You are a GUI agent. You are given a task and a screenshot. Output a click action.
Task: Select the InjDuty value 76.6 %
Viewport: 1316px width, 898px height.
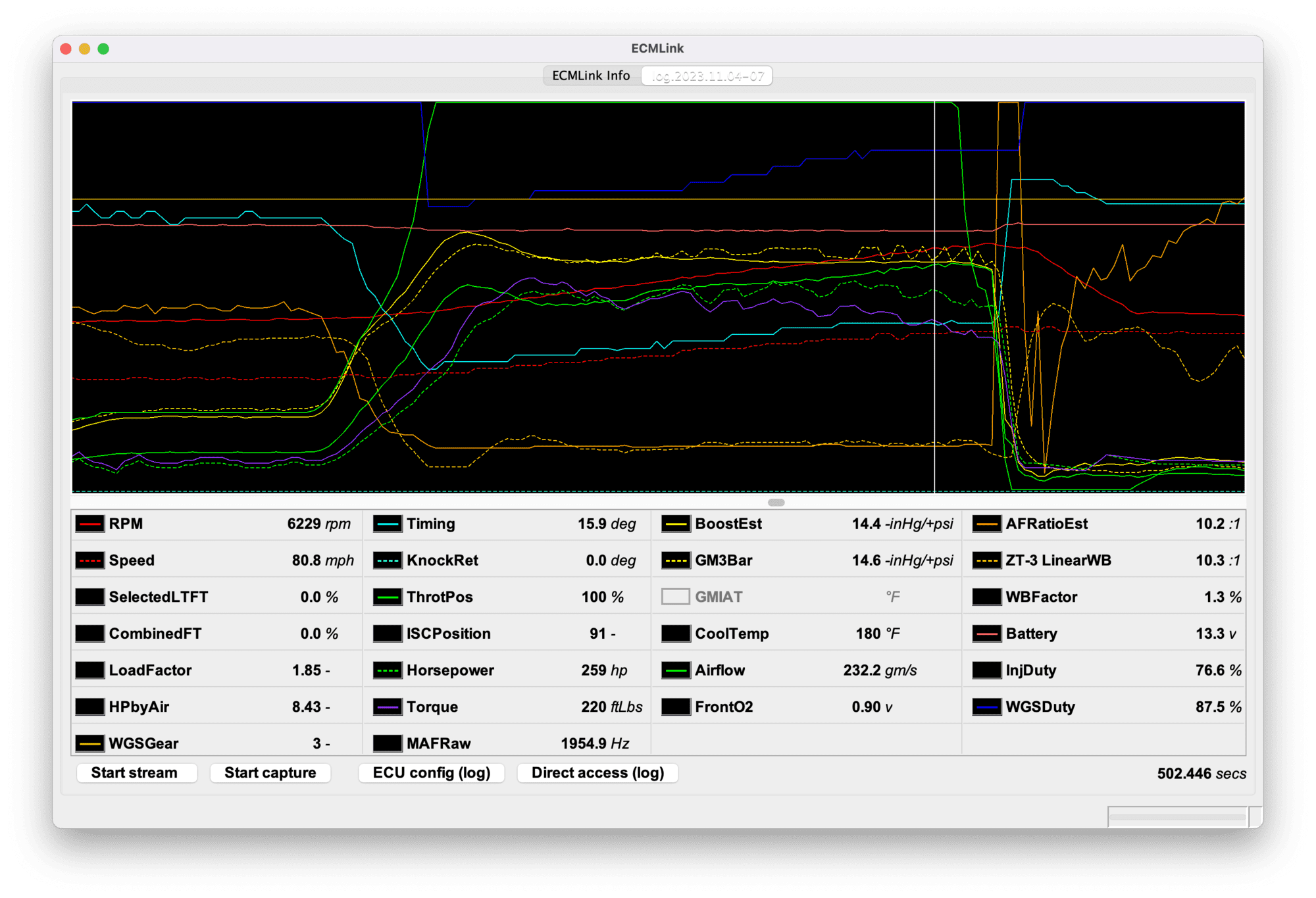1219,670
